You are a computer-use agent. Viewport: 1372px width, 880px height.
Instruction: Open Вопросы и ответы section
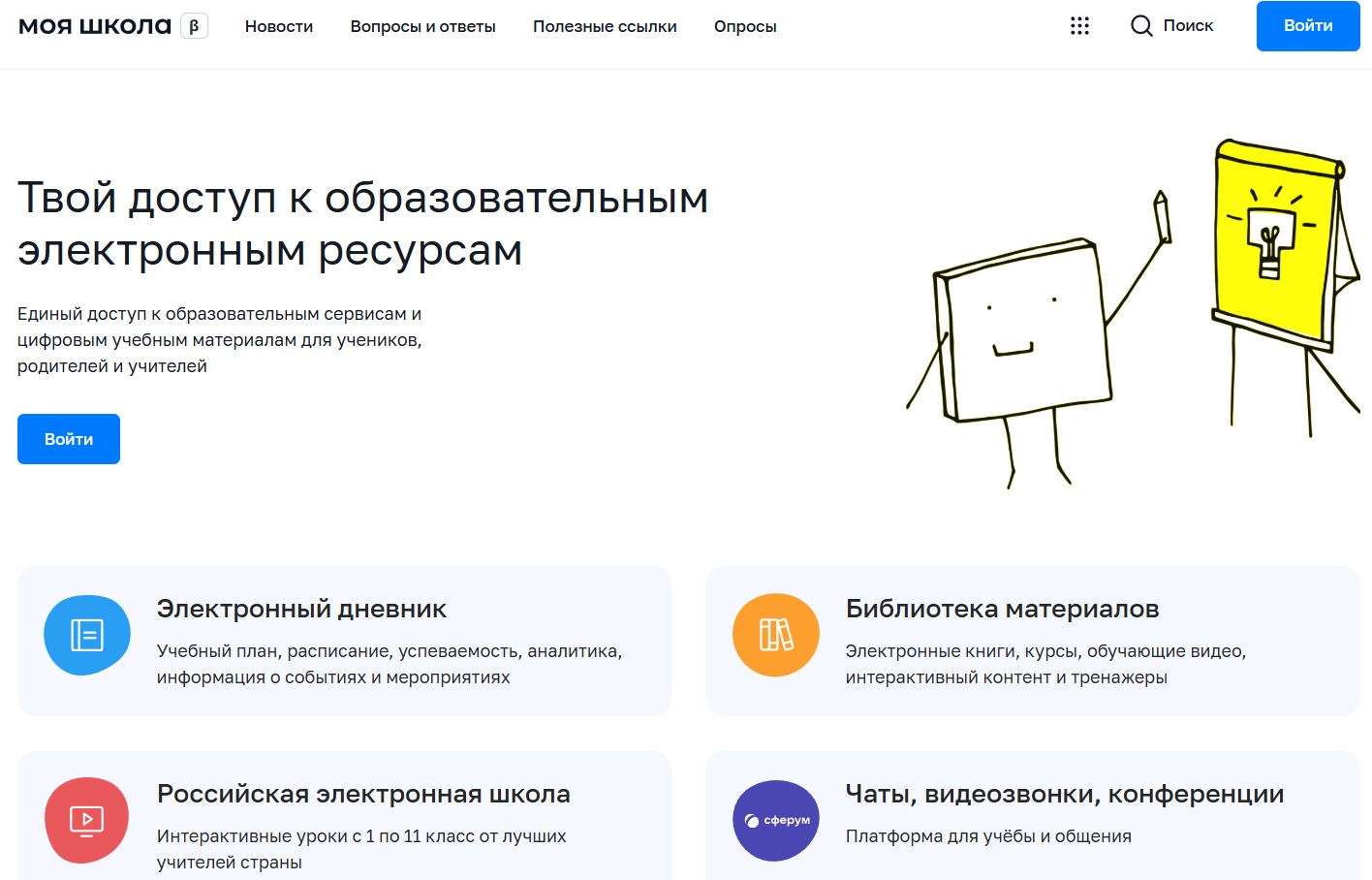[423, 26]
